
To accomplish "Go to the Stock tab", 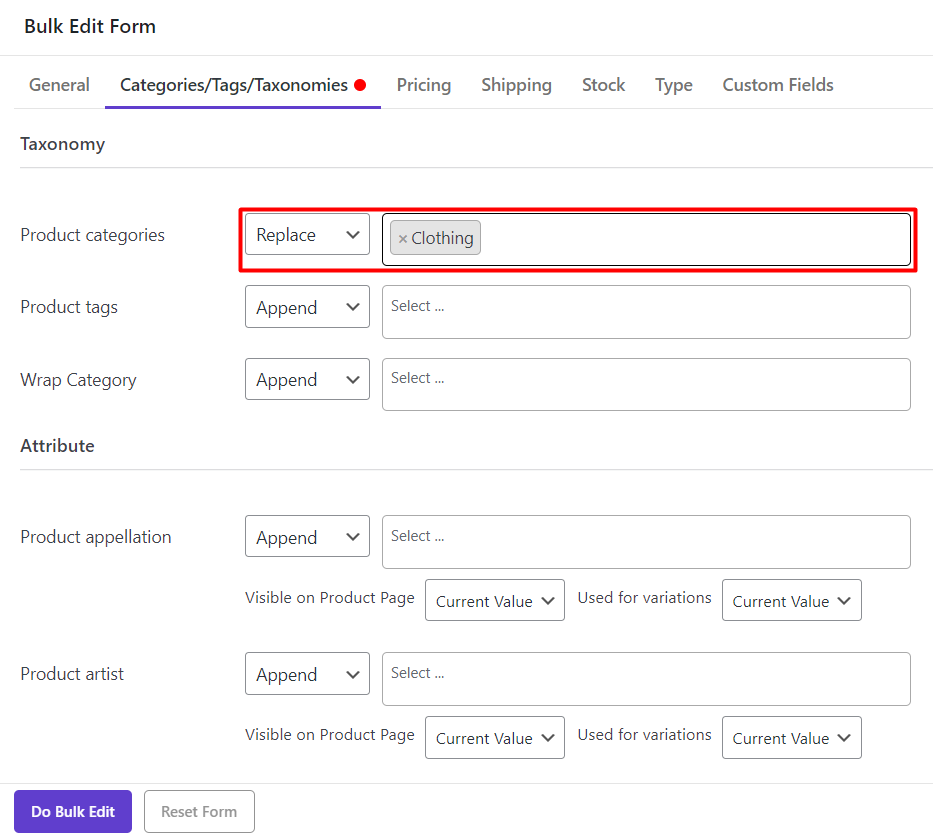I will (603, 85).
